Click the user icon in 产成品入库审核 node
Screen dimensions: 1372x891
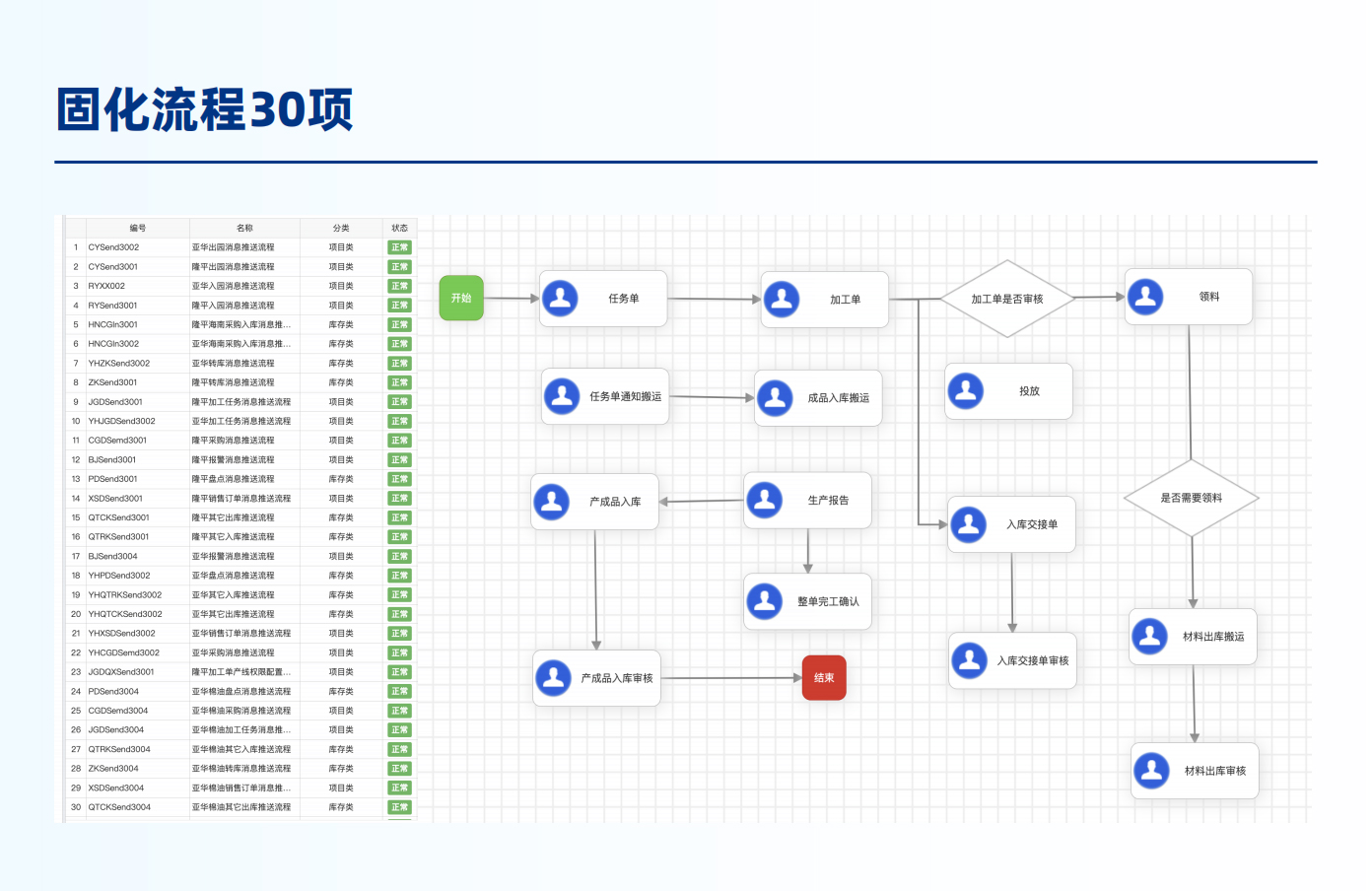click(x=554, y=677)
